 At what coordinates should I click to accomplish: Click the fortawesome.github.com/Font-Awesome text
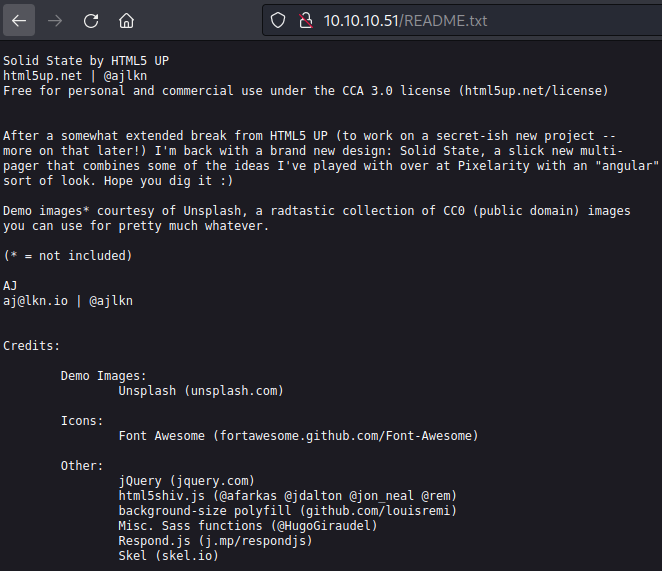(345, 436)
